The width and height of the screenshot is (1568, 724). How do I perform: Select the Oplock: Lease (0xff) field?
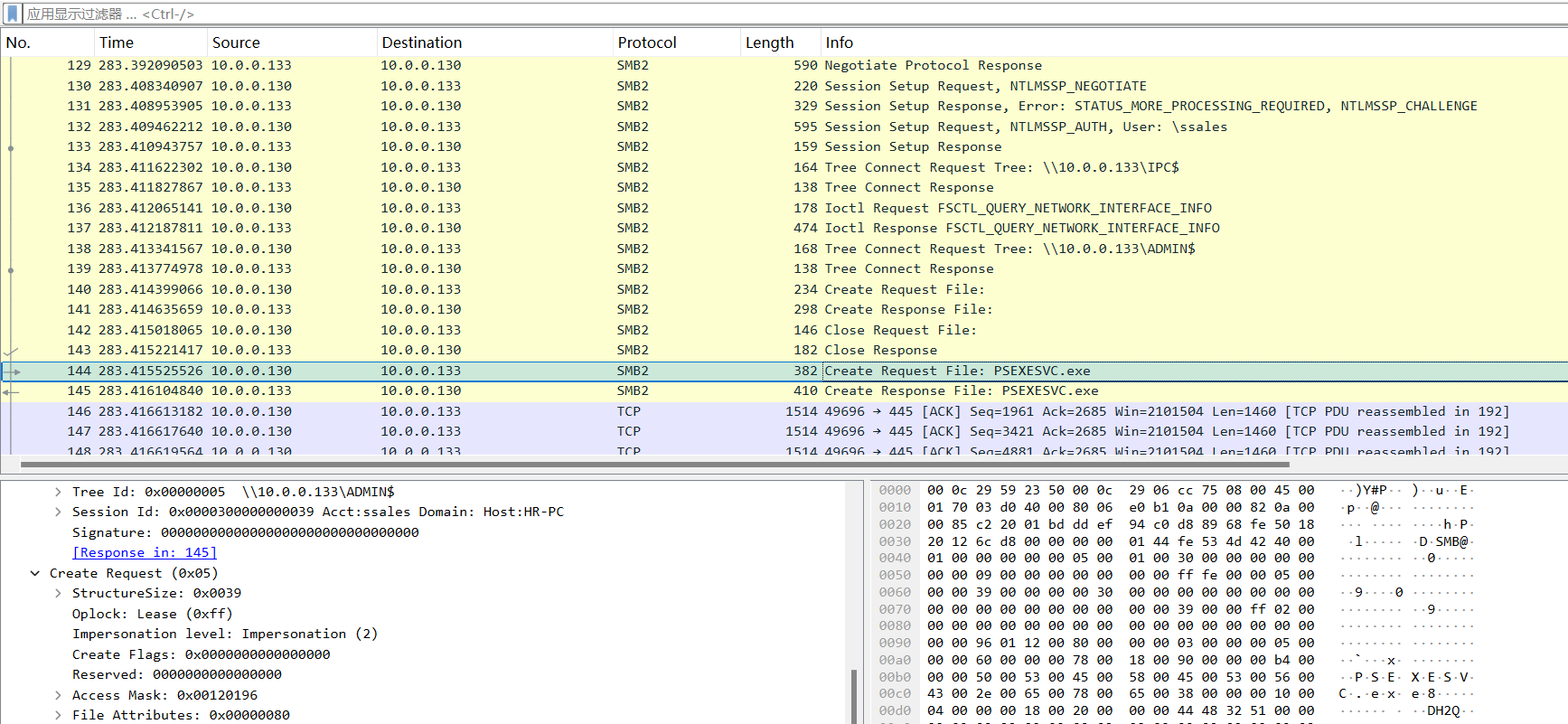pyautogui.click(x=153, y=614)
